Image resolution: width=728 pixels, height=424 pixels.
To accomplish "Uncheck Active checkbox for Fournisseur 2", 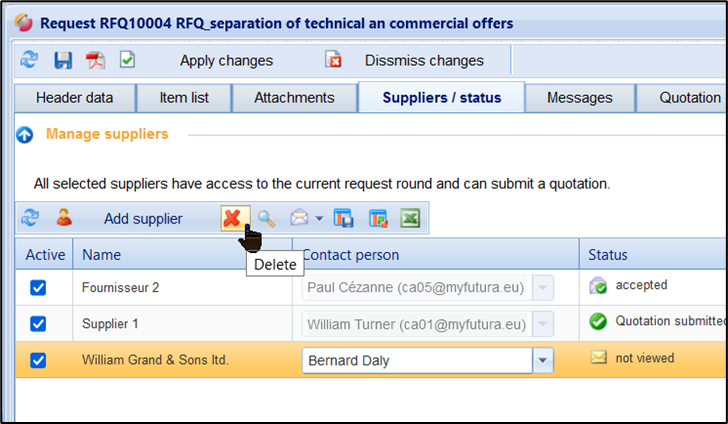I will (38, 288).
